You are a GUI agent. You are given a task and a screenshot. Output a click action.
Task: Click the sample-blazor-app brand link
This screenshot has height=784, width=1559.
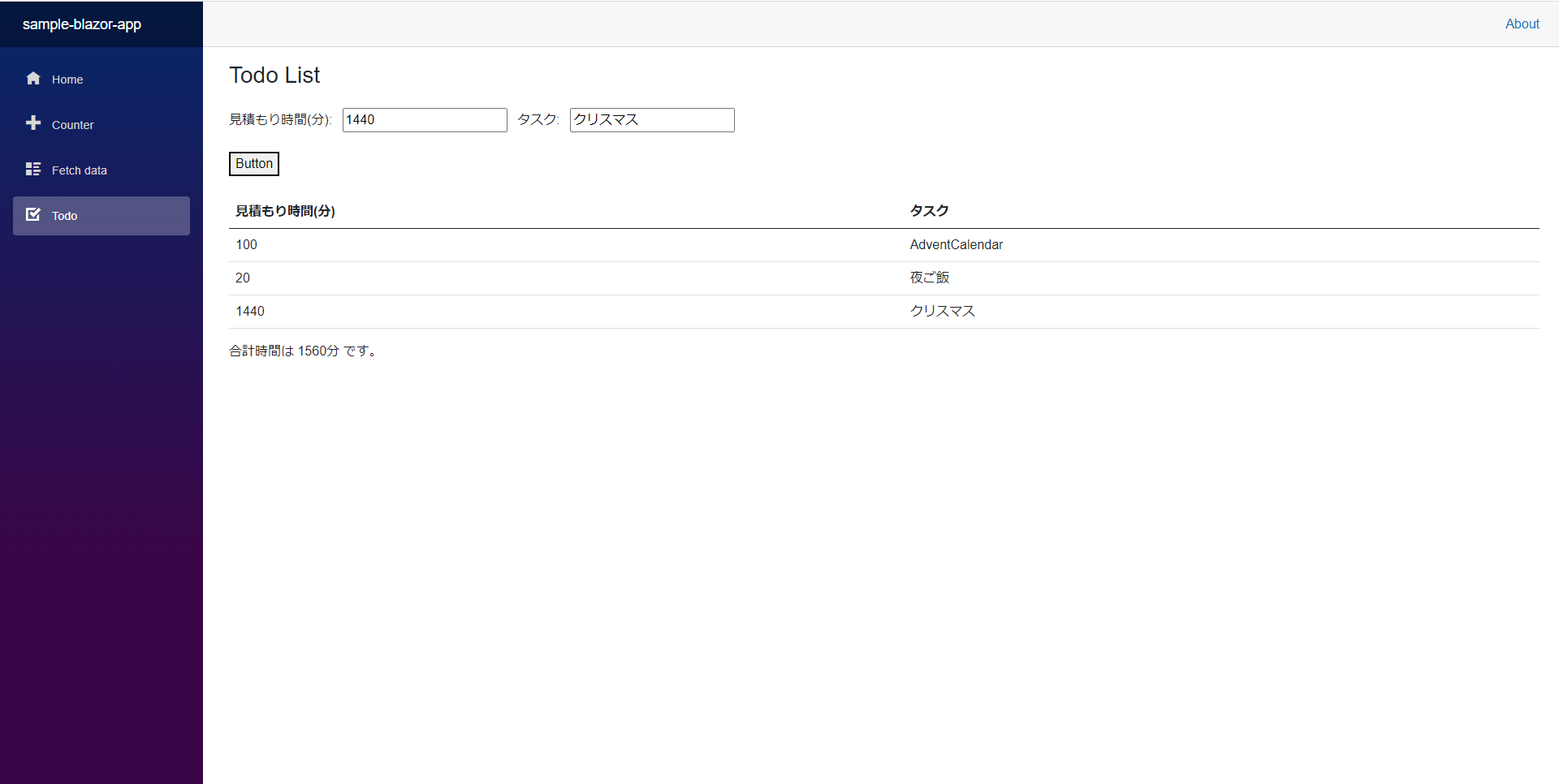point(82,24)
